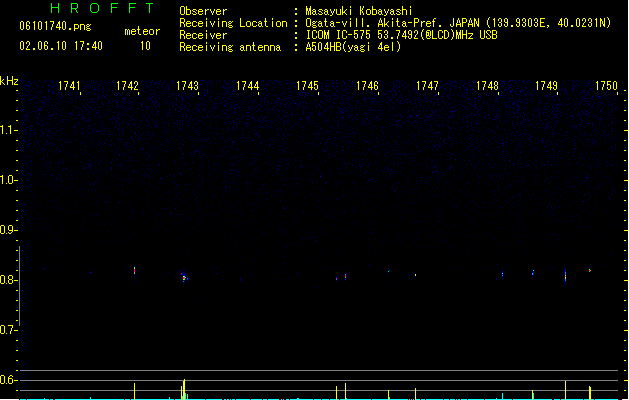The height and width of the screenshot is (400, 629).
Task: Click the HROFFT title text
Action: (x=103, y=8)
